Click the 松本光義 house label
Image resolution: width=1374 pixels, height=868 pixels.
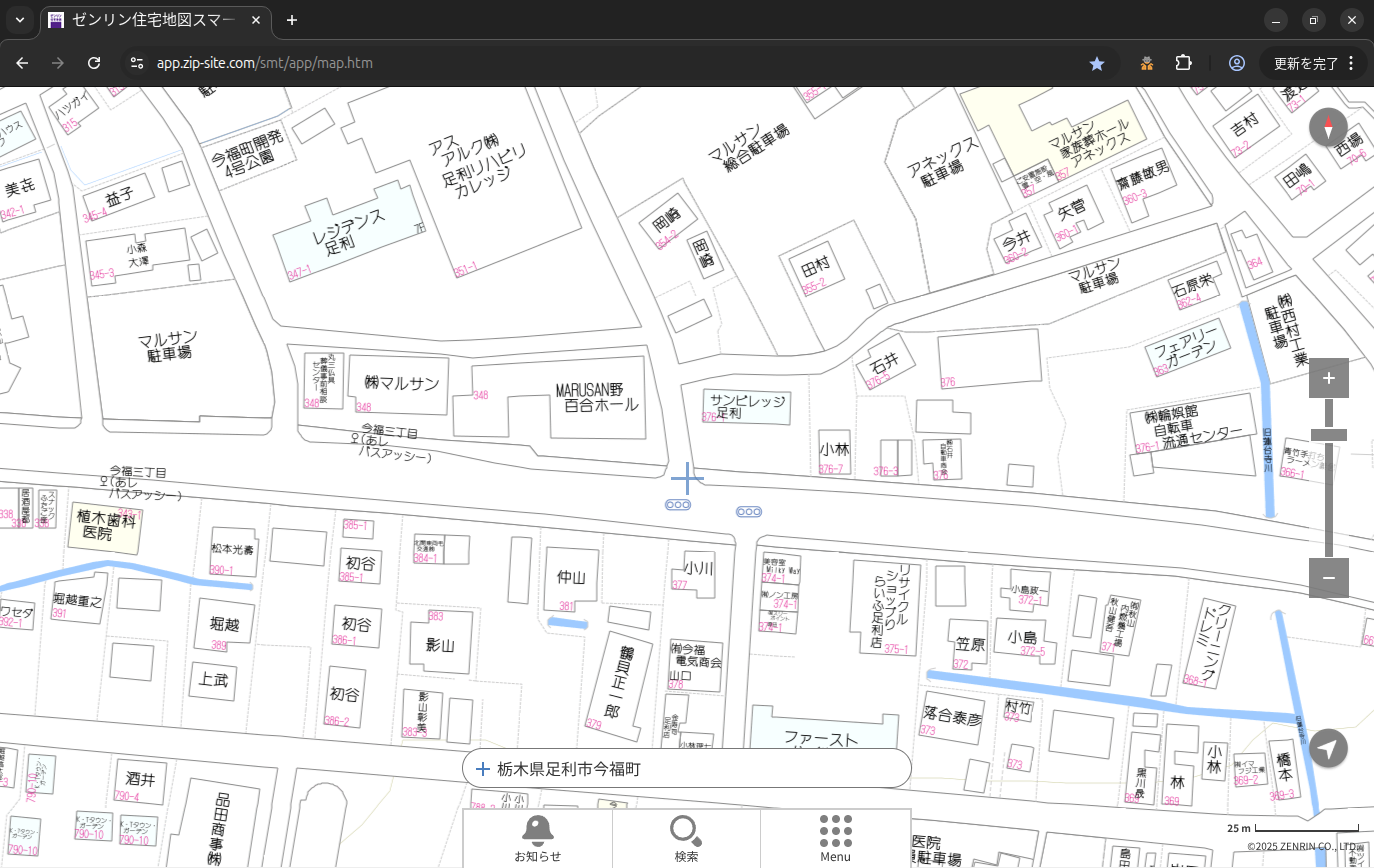(232, 550)
